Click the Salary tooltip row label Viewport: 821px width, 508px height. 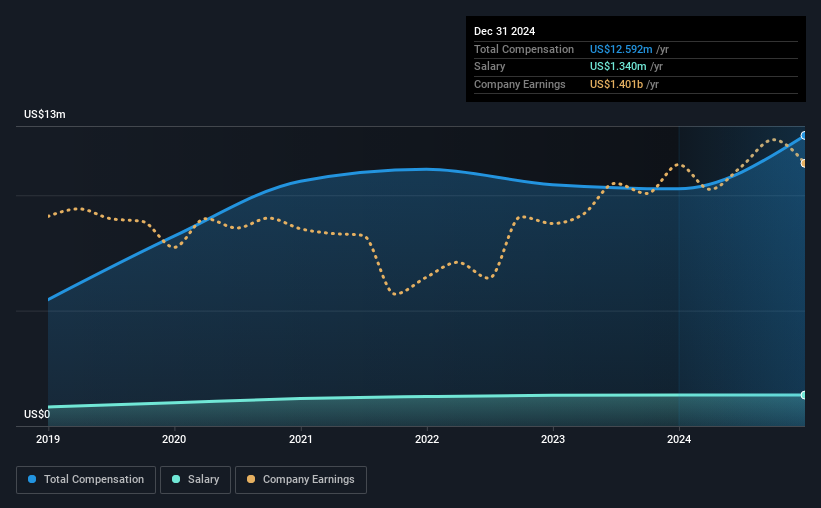pos(490,67)
